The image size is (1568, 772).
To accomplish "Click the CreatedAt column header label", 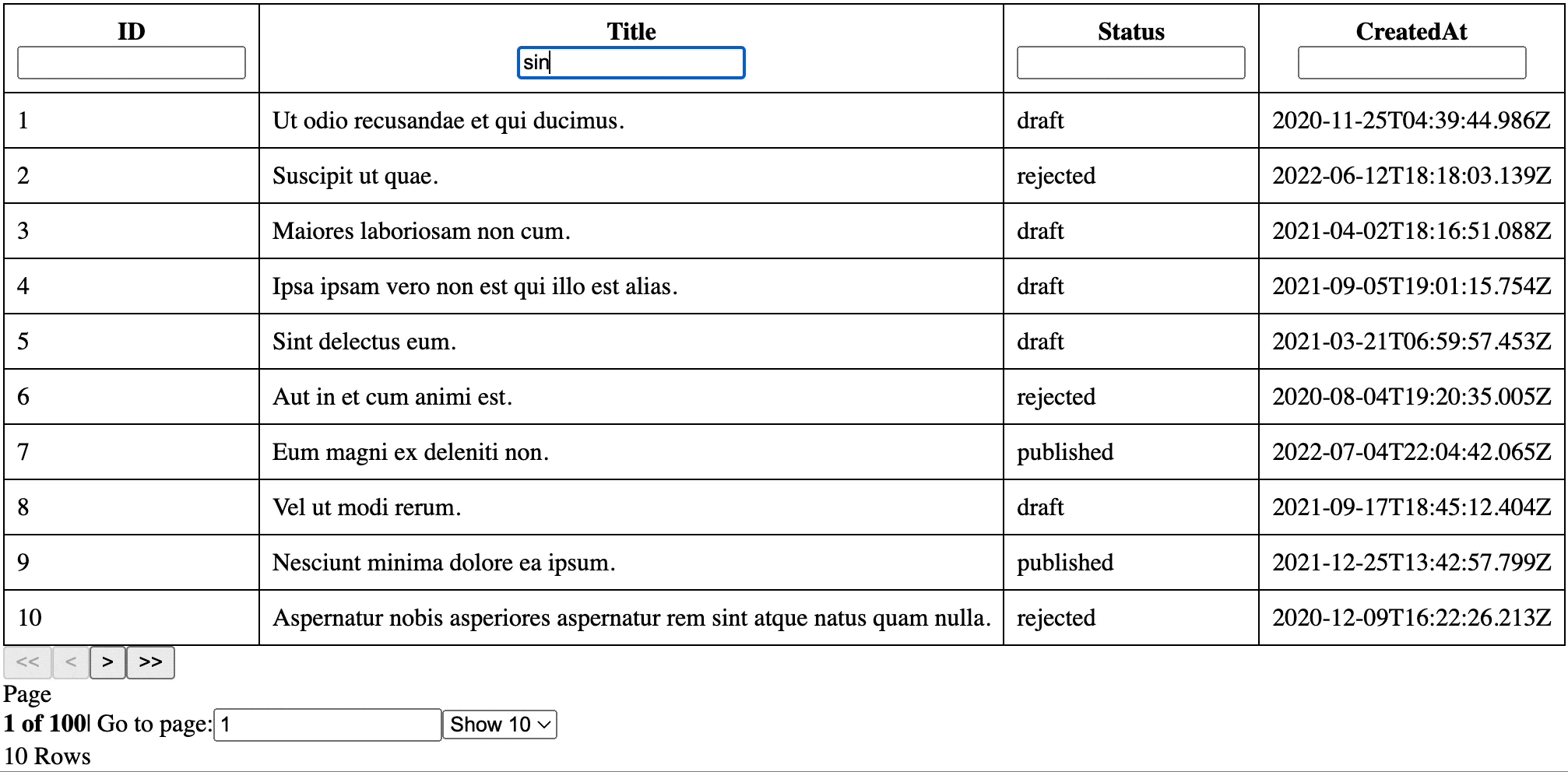I will pyautogui.click(x=1411, y=31).
